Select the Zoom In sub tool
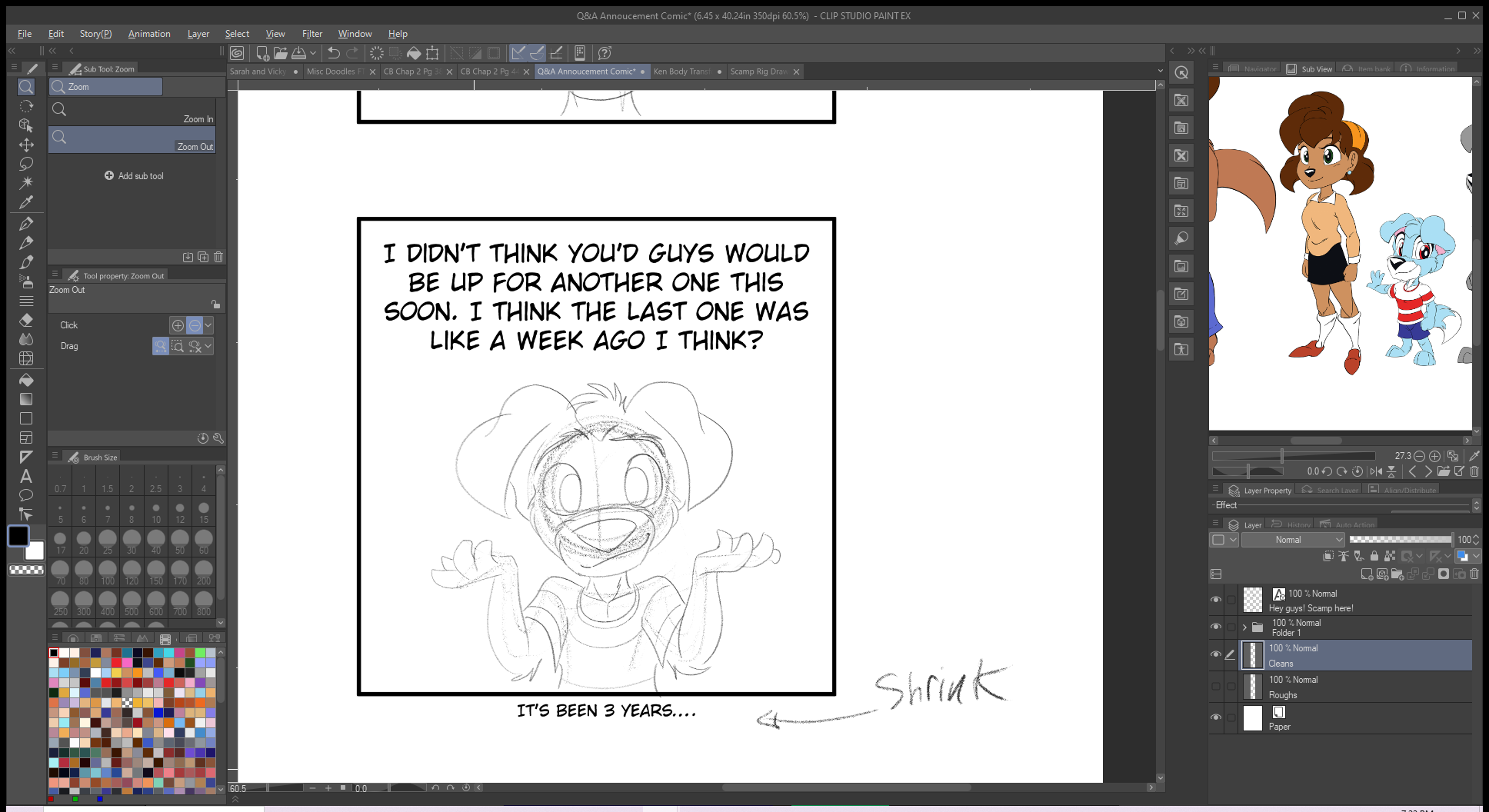 click(132, 112)
